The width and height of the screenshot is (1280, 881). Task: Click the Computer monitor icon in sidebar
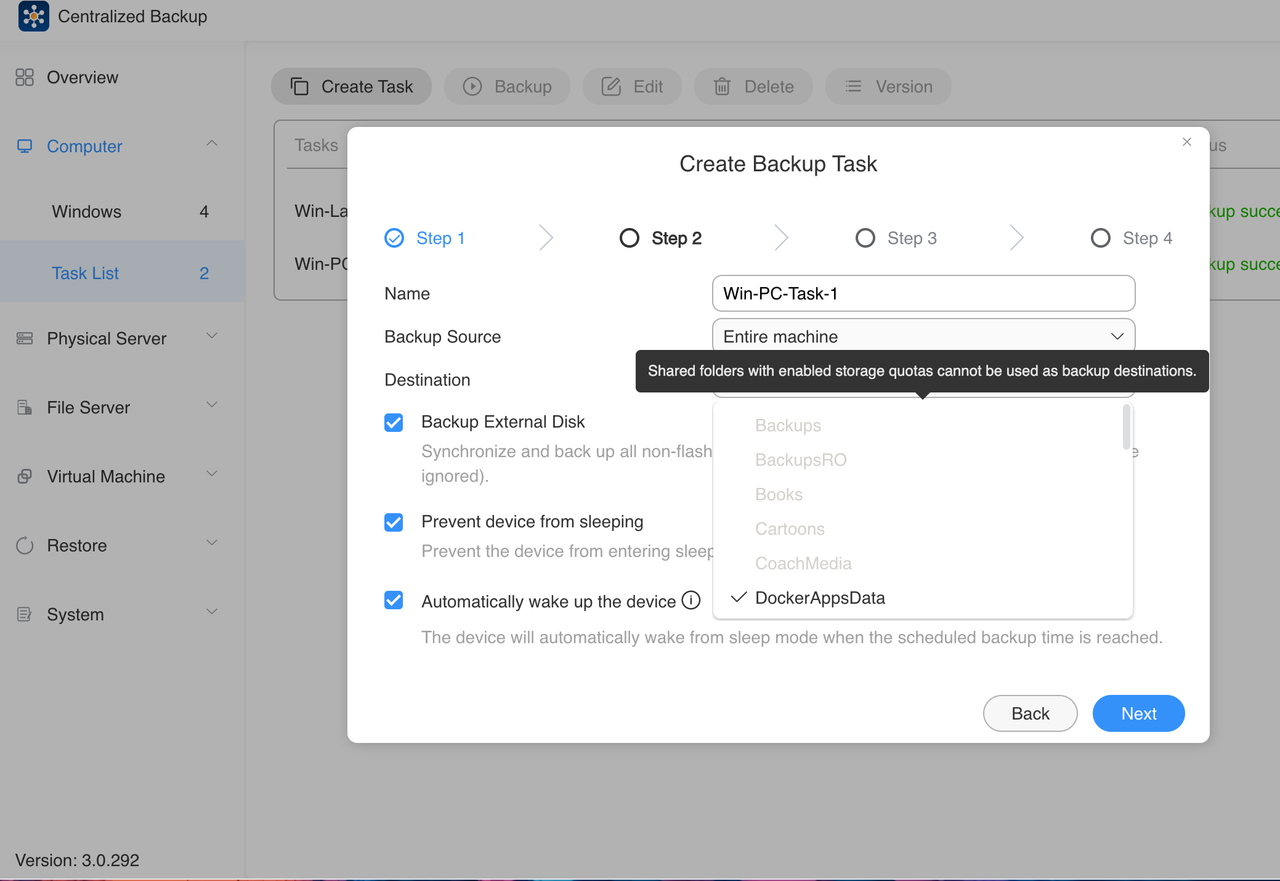point(25,146)
